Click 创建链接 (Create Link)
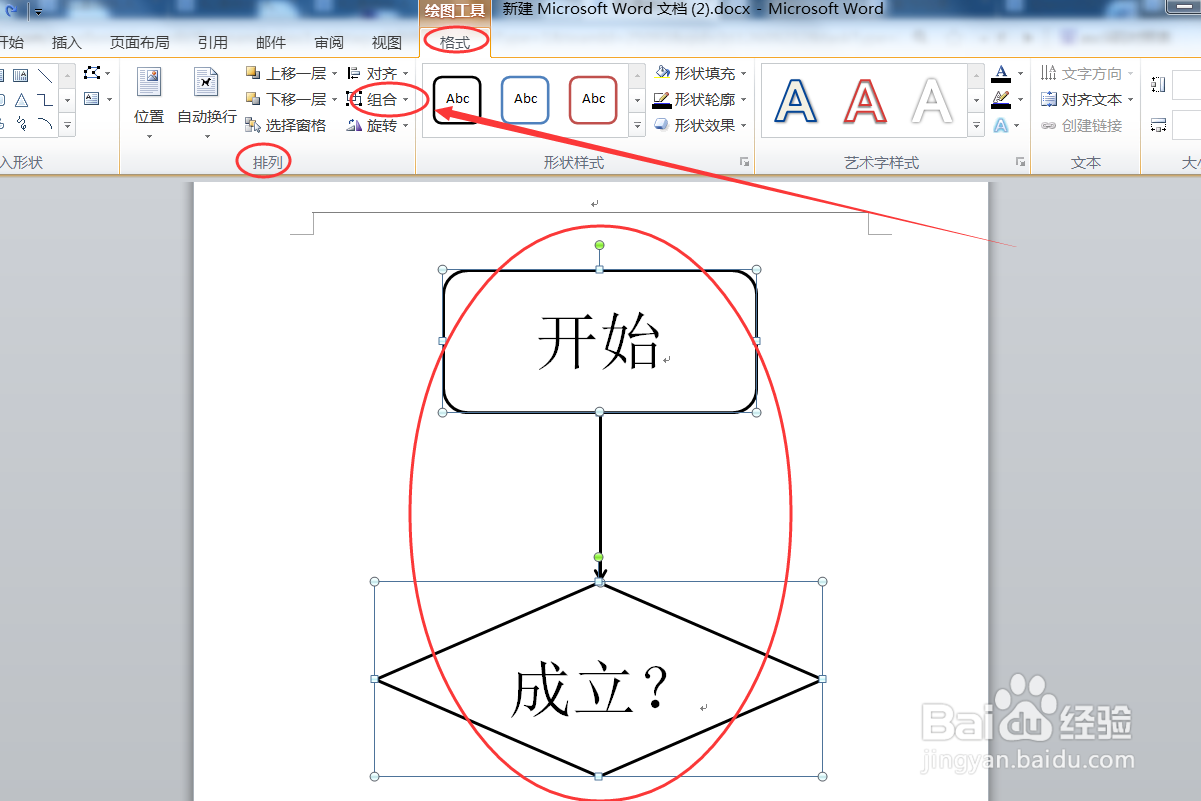 pyautogui.click(x=1081, y=125)
